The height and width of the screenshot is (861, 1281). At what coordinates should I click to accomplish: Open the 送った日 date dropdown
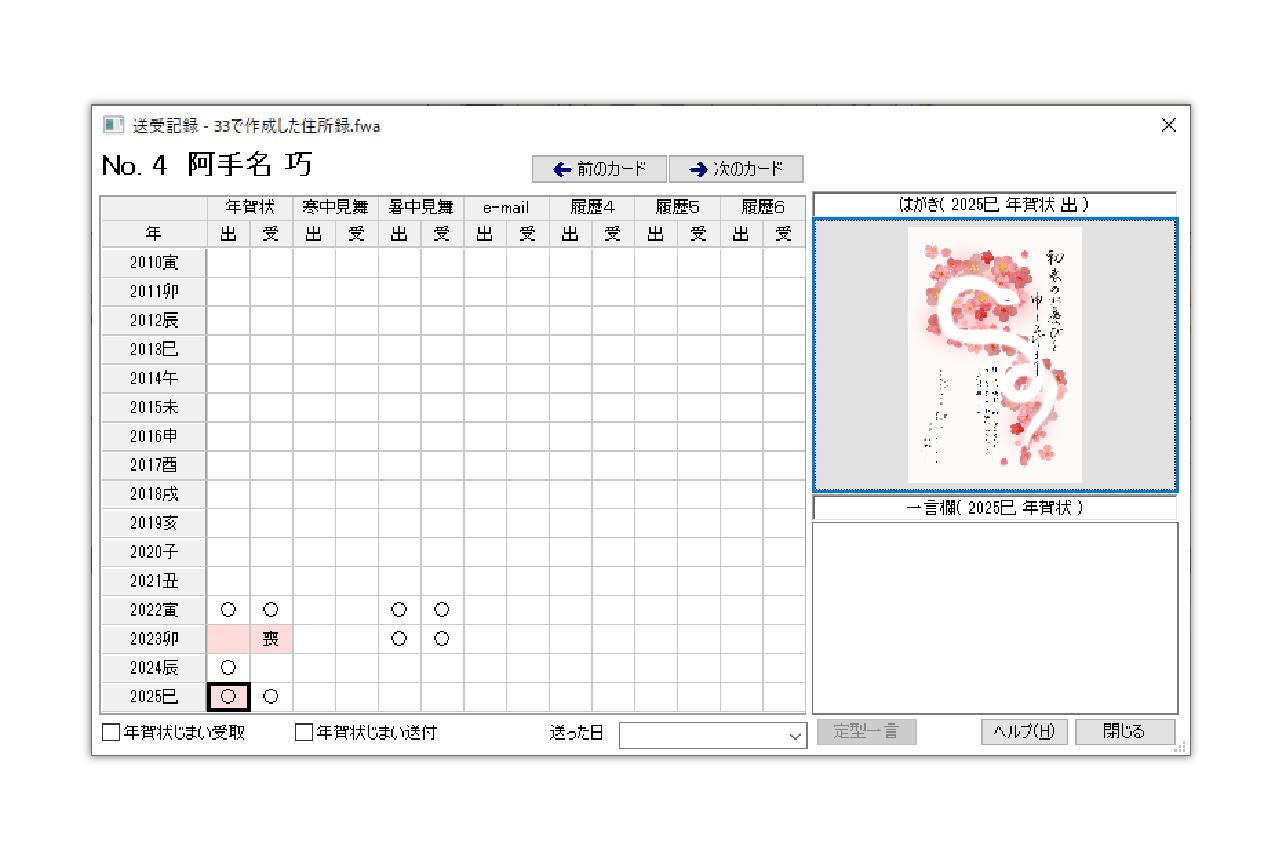795,735
